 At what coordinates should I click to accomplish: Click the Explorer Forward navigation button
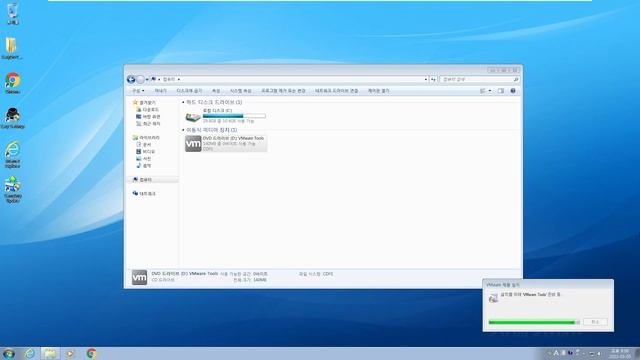pyautogui.click(x=140, y=79)
